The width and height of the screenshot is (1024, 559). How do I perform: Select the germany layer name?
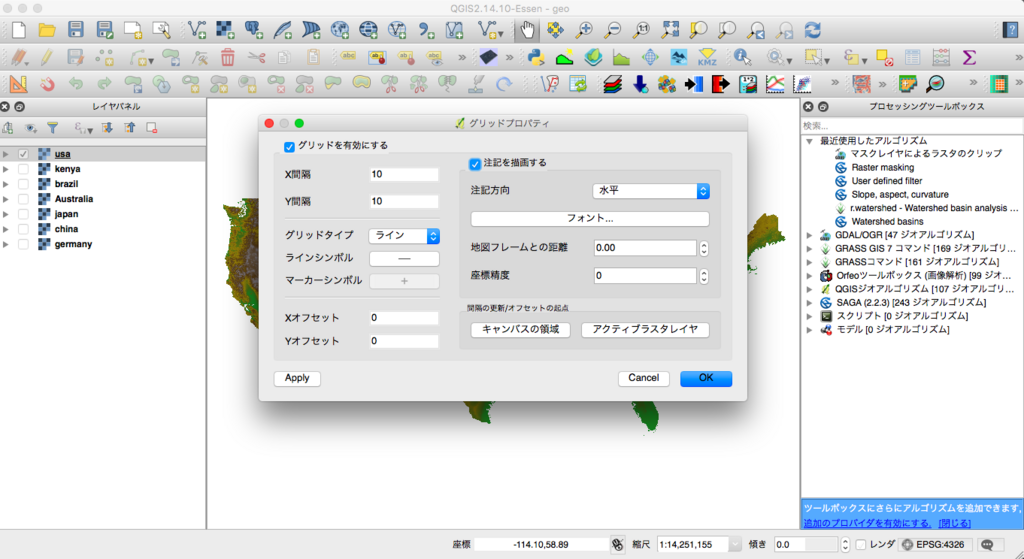[x=73, y=244]
